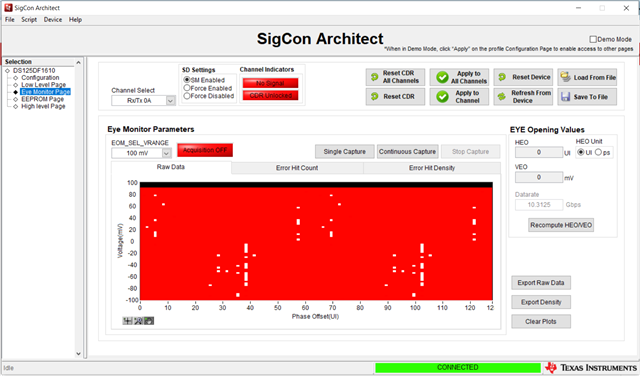Select the zoom tool below the plot
Image resolution: width=640 pixels, height=376 pixels.
point(138,321)
